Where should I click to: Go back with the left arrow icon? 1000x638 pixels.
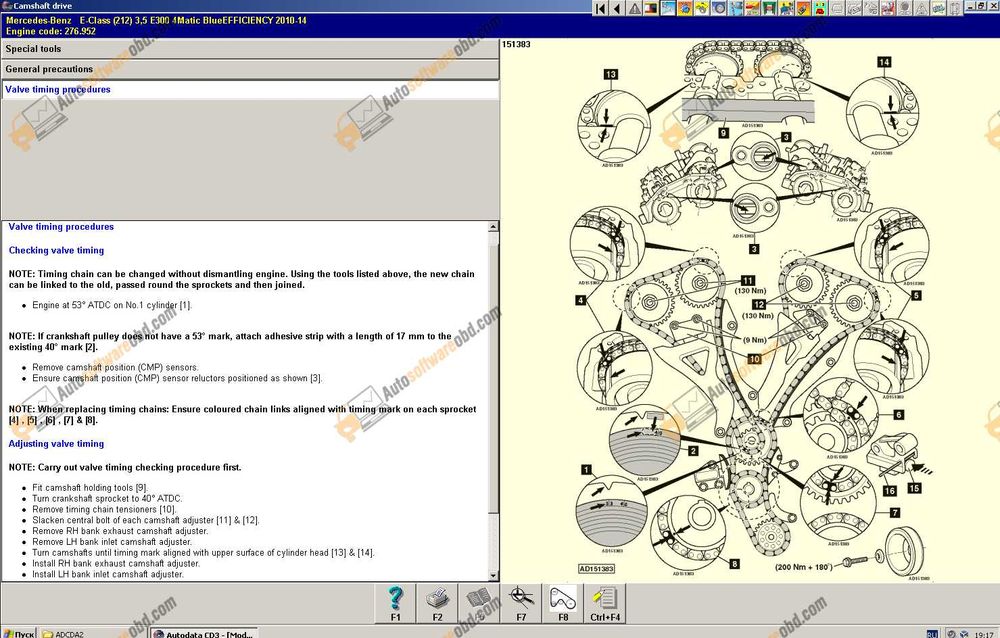pos(617,8)
